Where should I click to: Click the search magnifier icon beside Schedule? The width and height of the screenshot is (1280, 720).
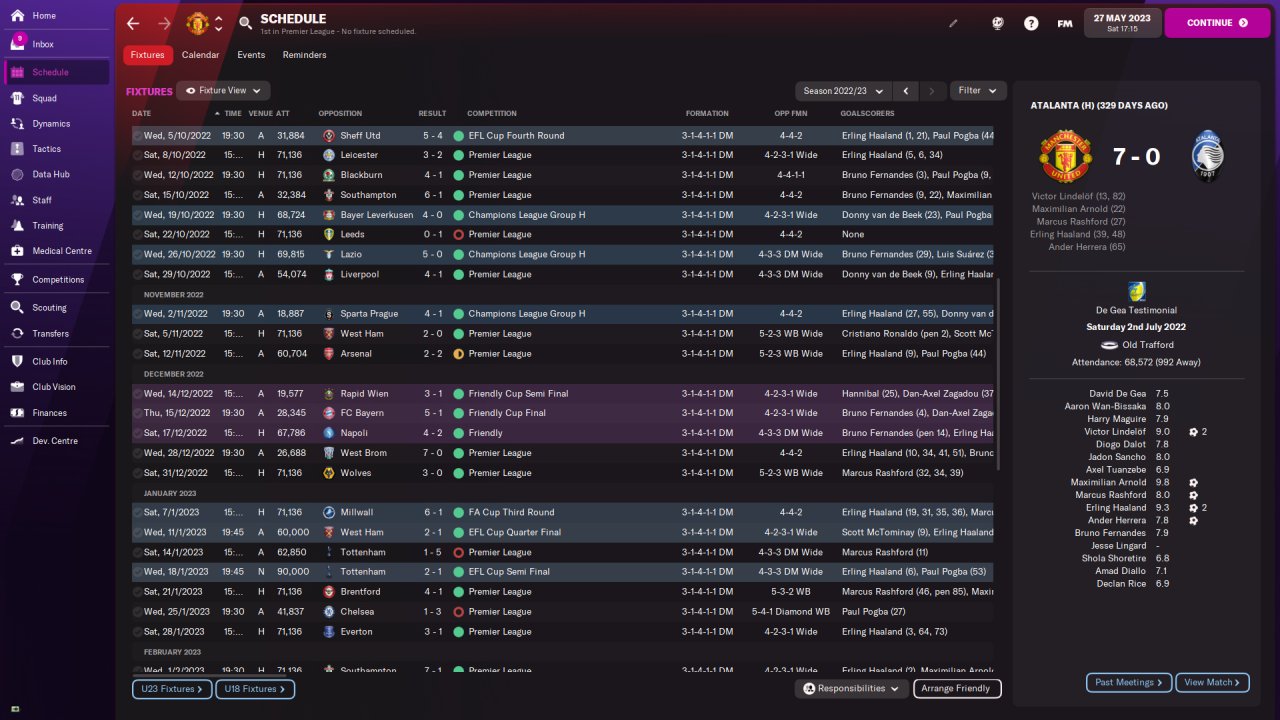246,23
